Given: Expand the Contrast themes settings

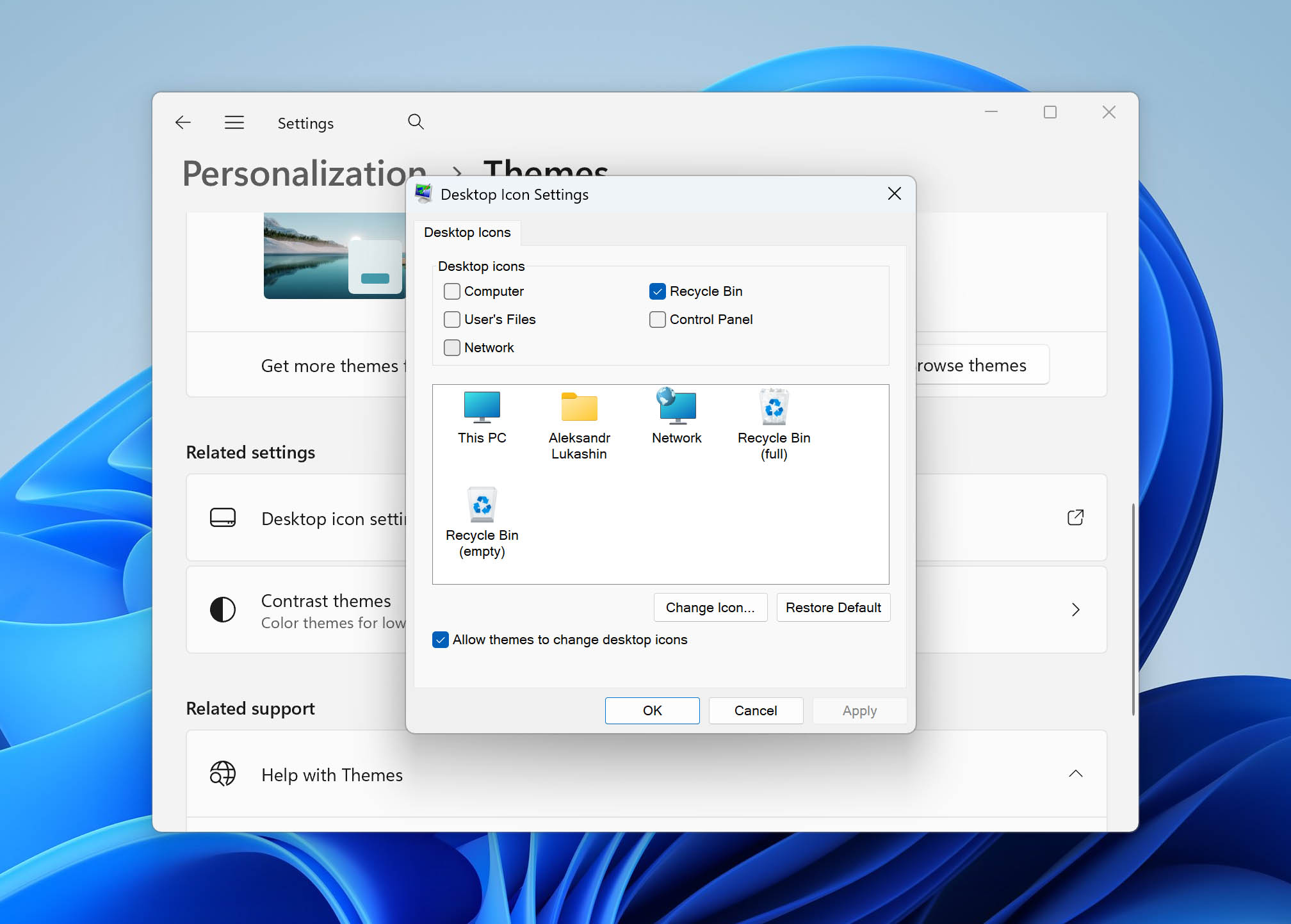Looking at the screenshot, I should coord(1076,609).
